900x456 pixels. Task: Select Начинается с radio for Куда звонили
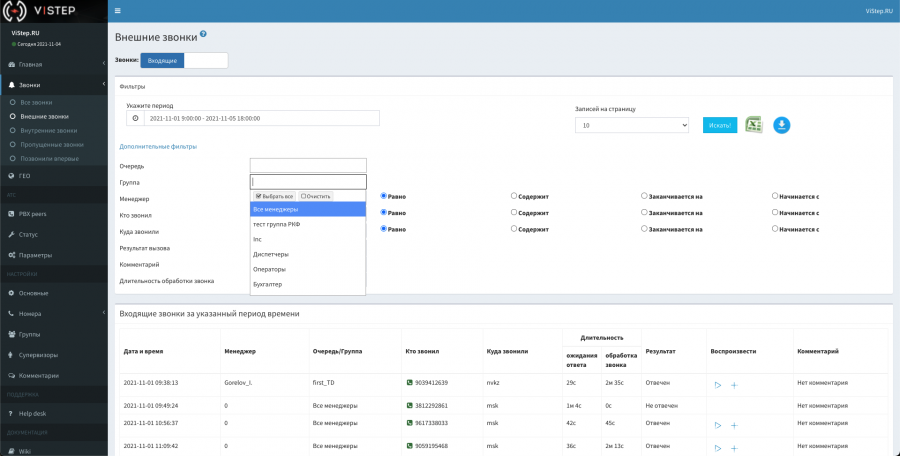click(775, 228)
